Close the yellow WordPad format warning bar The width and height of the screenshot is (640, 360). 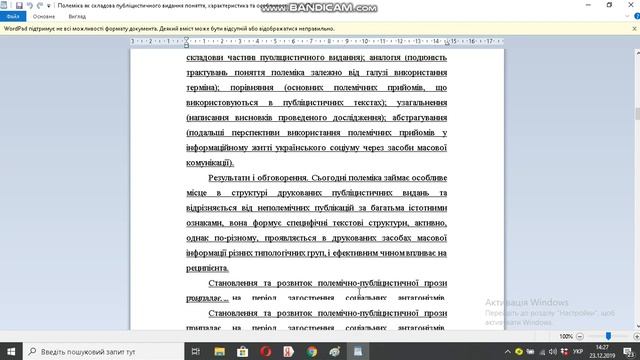[634, 29]
